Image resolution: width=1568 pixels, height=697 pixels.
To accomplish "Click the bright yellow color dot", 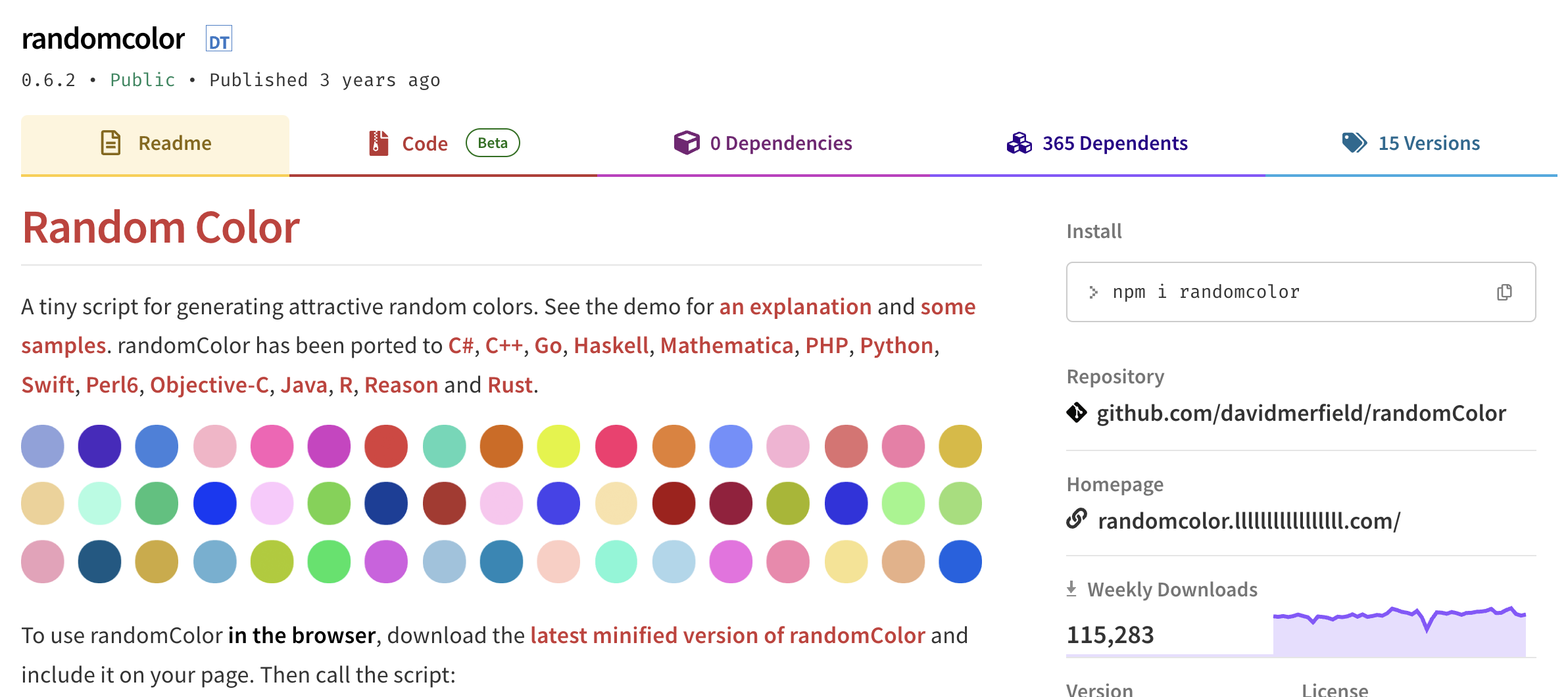I will pyautogui.click(x=558, y=446).
